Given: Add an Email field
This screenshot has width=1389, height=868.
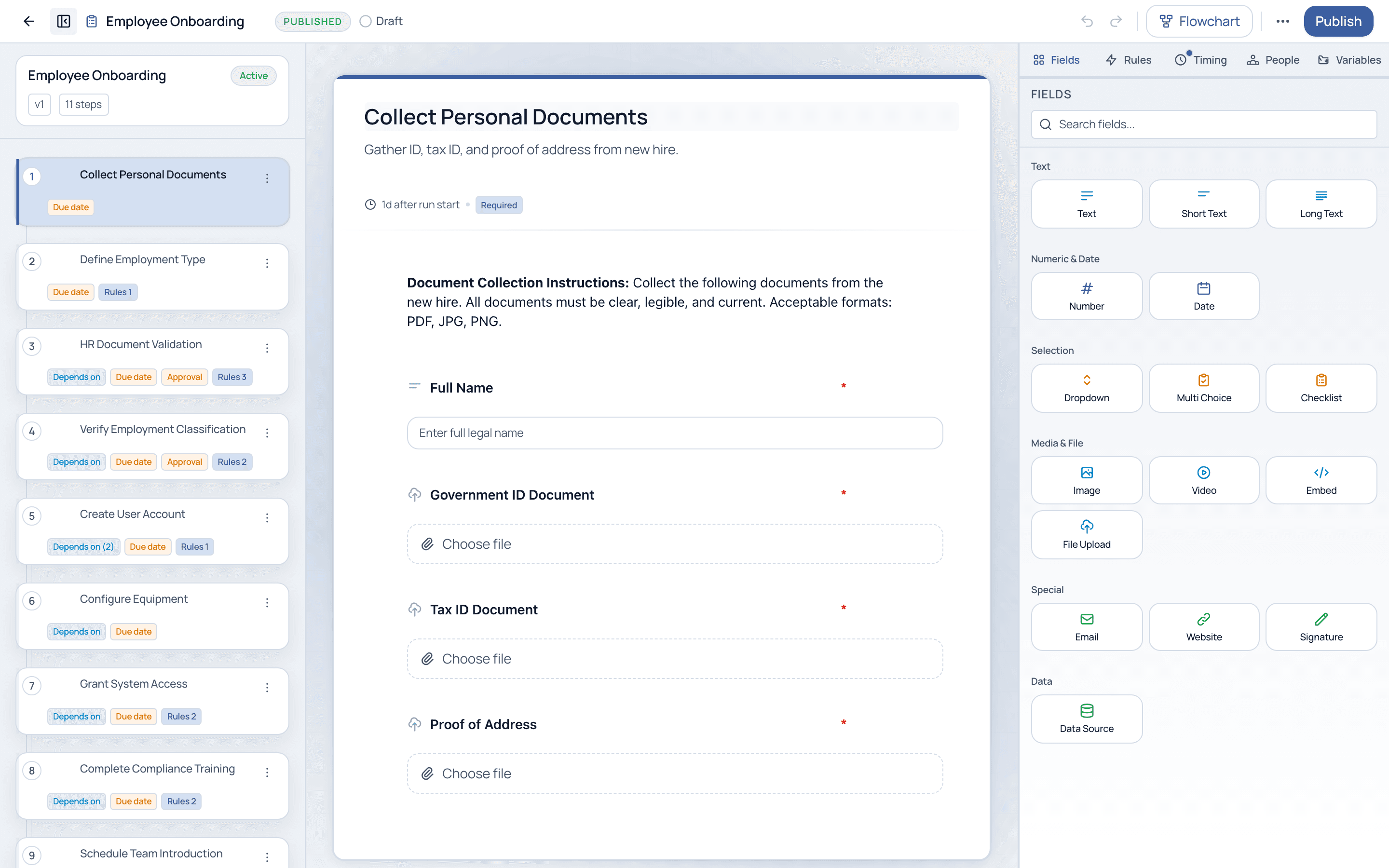Looking at the screenshot, I should pos(1087,627).
